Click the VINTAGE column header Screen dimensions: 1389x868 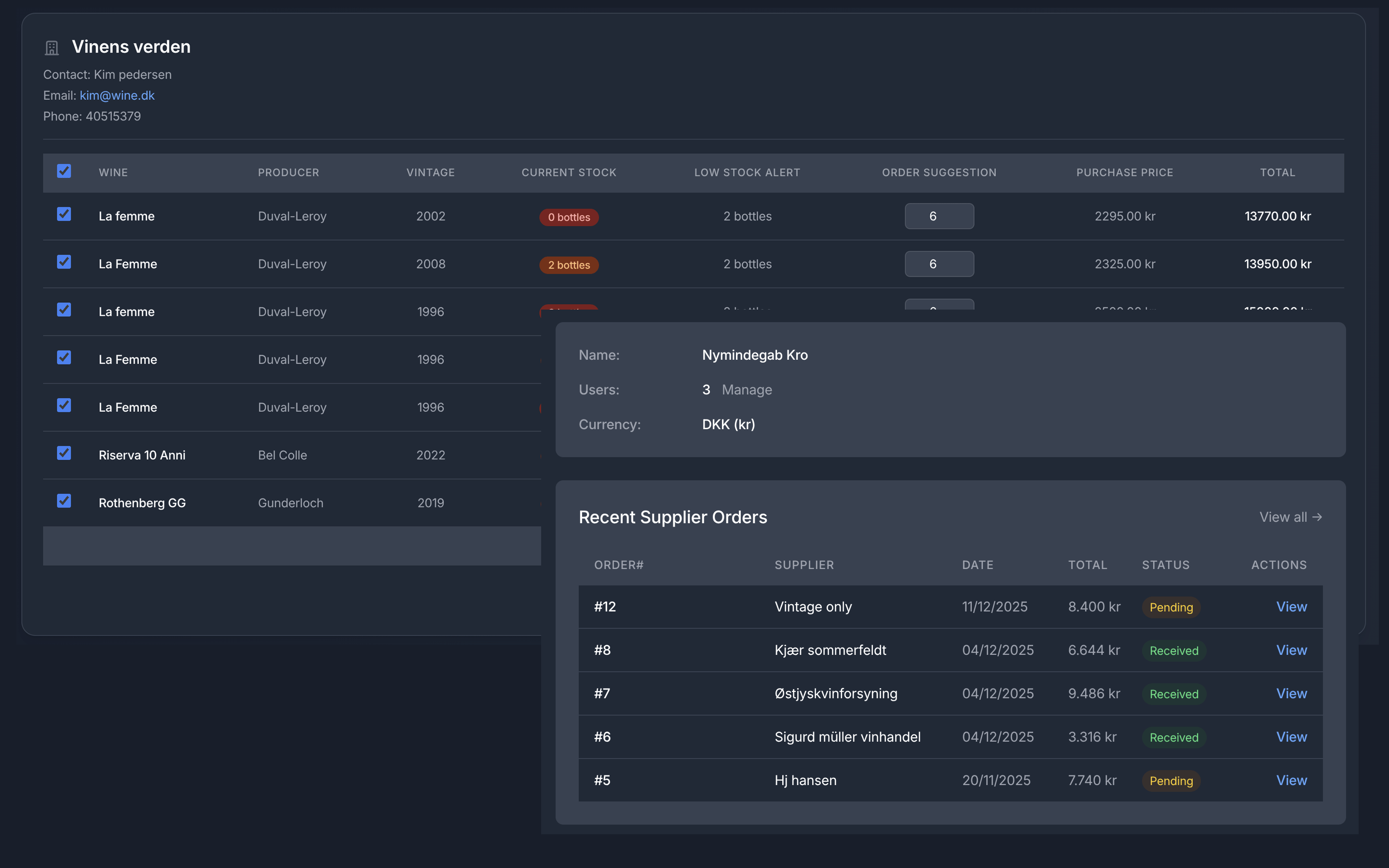431,172
